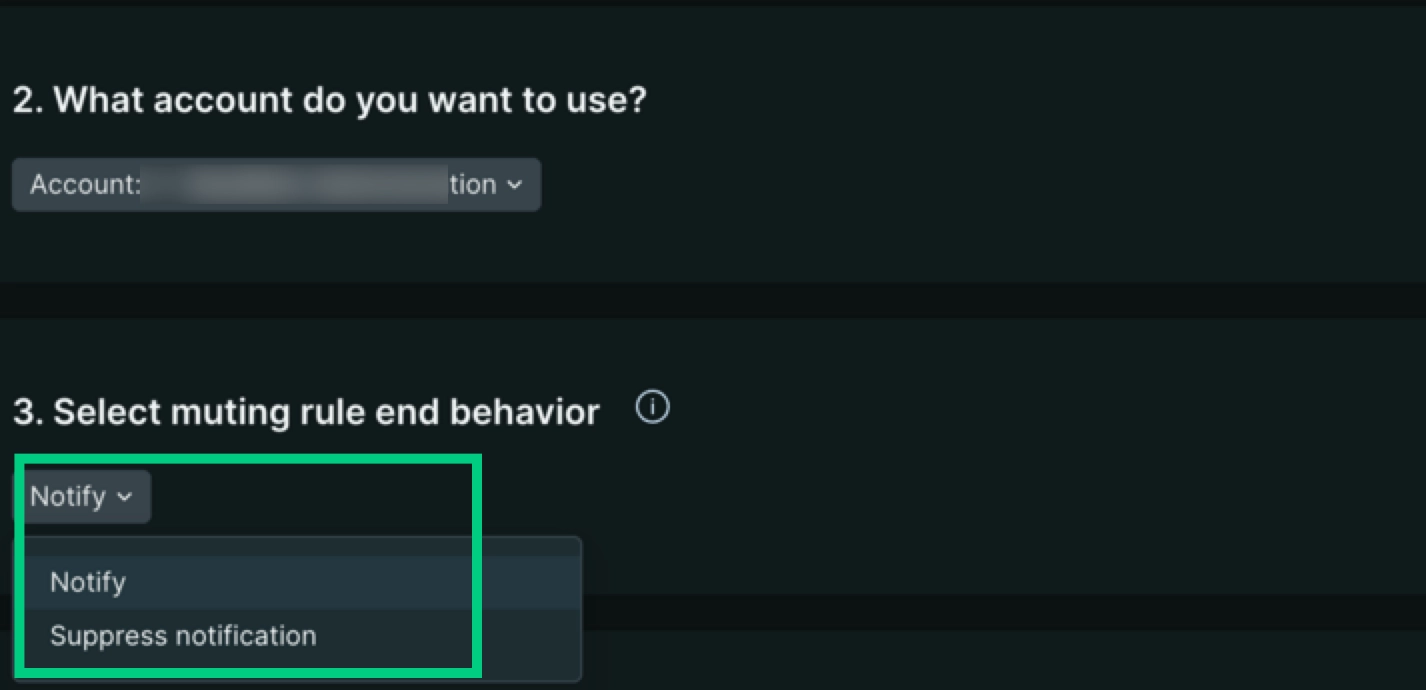Click the Account button showing the account name
1426x690 pixels.
tap(276, 184)
